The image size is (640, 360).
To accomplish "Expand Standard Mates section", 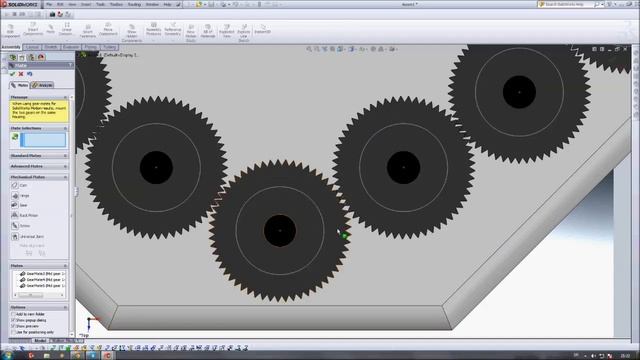I will (x=65, y=156).
